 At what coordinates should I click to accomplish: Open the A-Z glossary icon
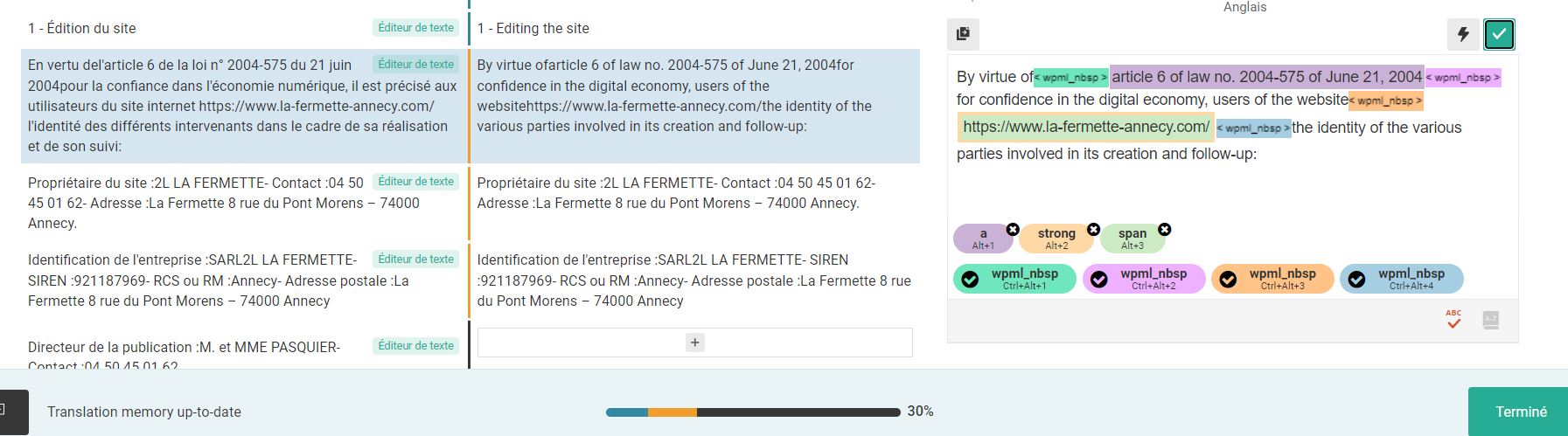[x=1491, y=320]
